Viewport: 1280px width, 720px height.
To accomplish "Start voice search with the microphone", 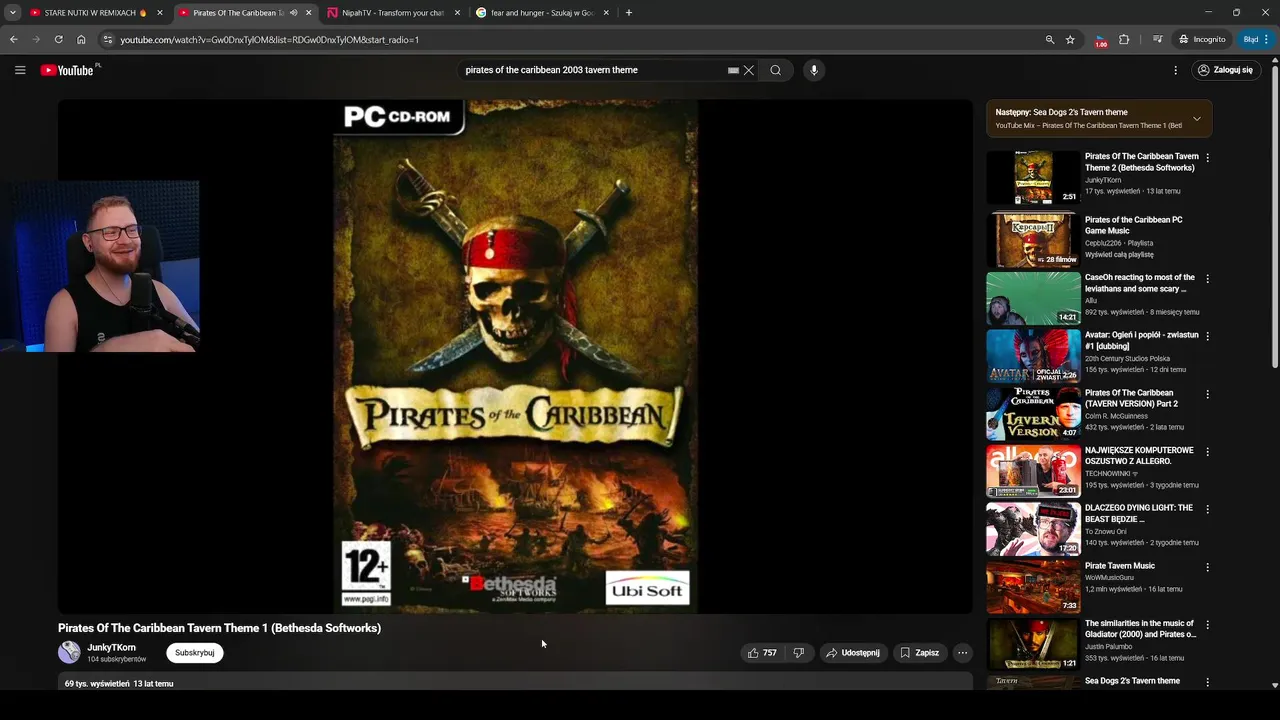I will pyautogui.click(x=814, y=70).
